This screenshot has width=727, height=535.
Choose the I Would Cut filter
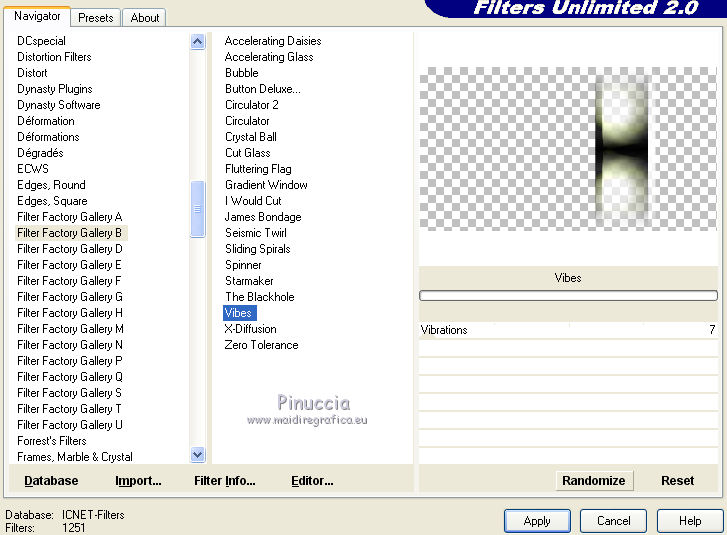tap(253, 201)
